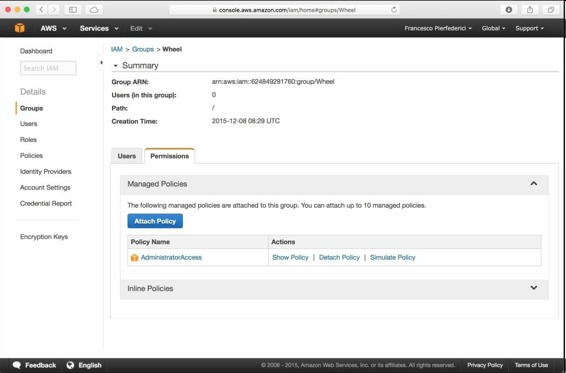The height and width of the screenshot is (373, 566).
Task: Open the Safari downloads icon
Action: tap(509, 10)
